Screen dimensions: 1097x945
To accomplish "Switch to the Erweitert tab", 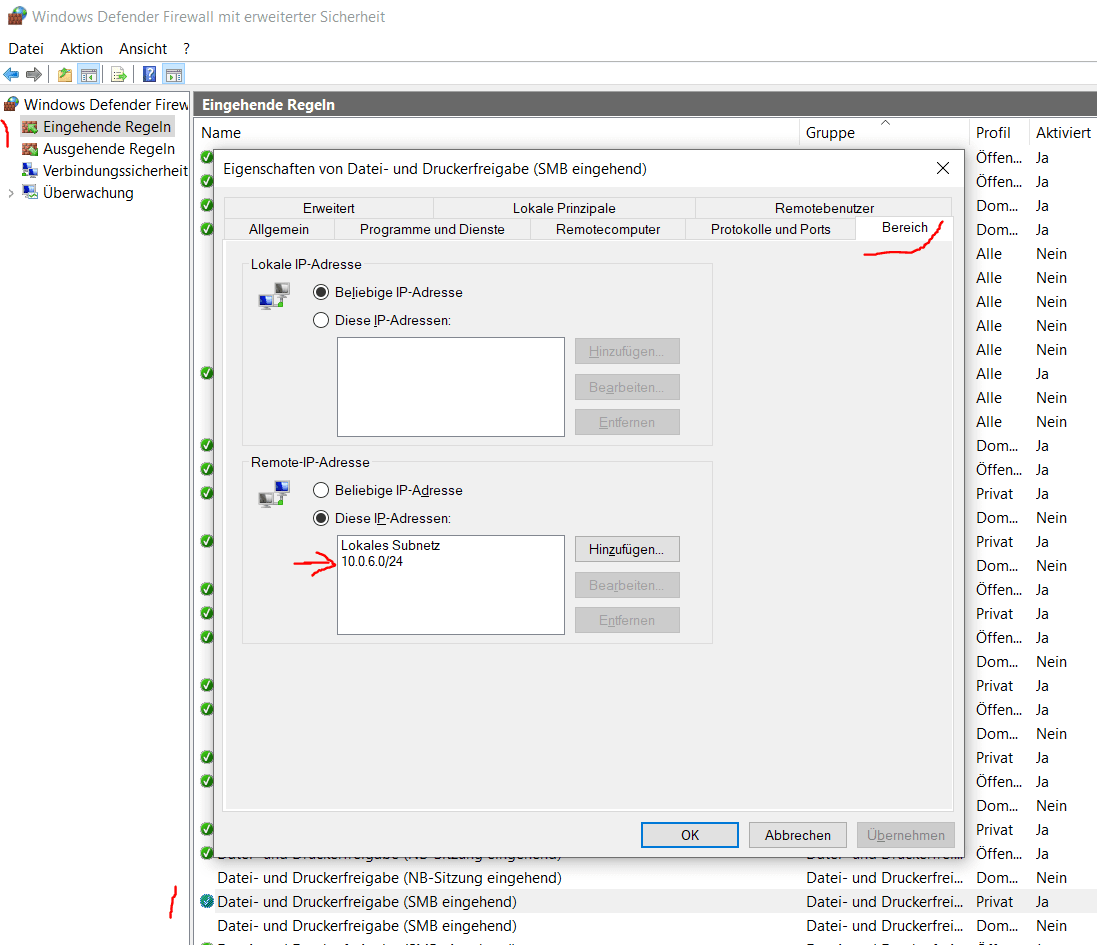I will point(329,208).
